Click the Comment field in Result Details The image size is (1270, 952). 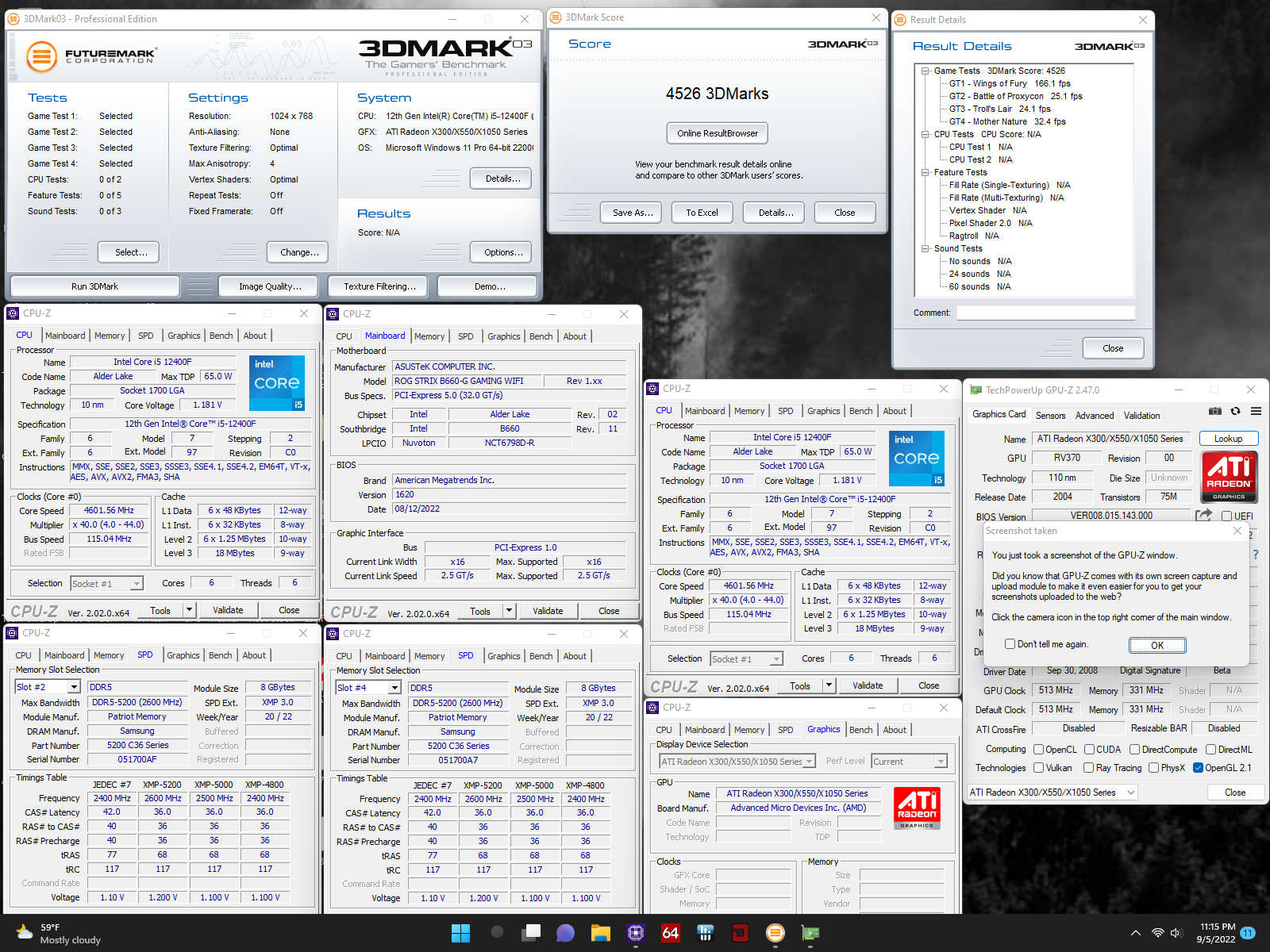[1045, 313]
